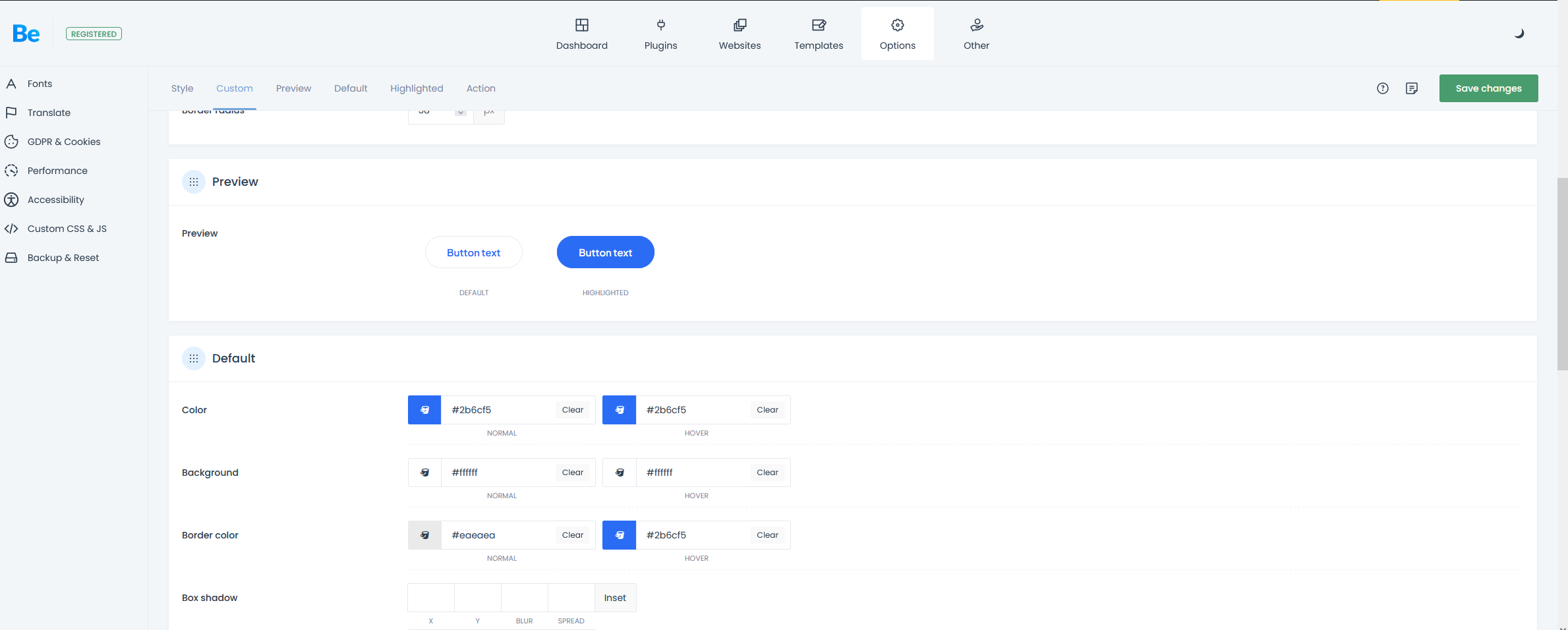Toggle the Inset box shadow option
This screenshot has width=1568, height=630.
click(x=615, y=598)
